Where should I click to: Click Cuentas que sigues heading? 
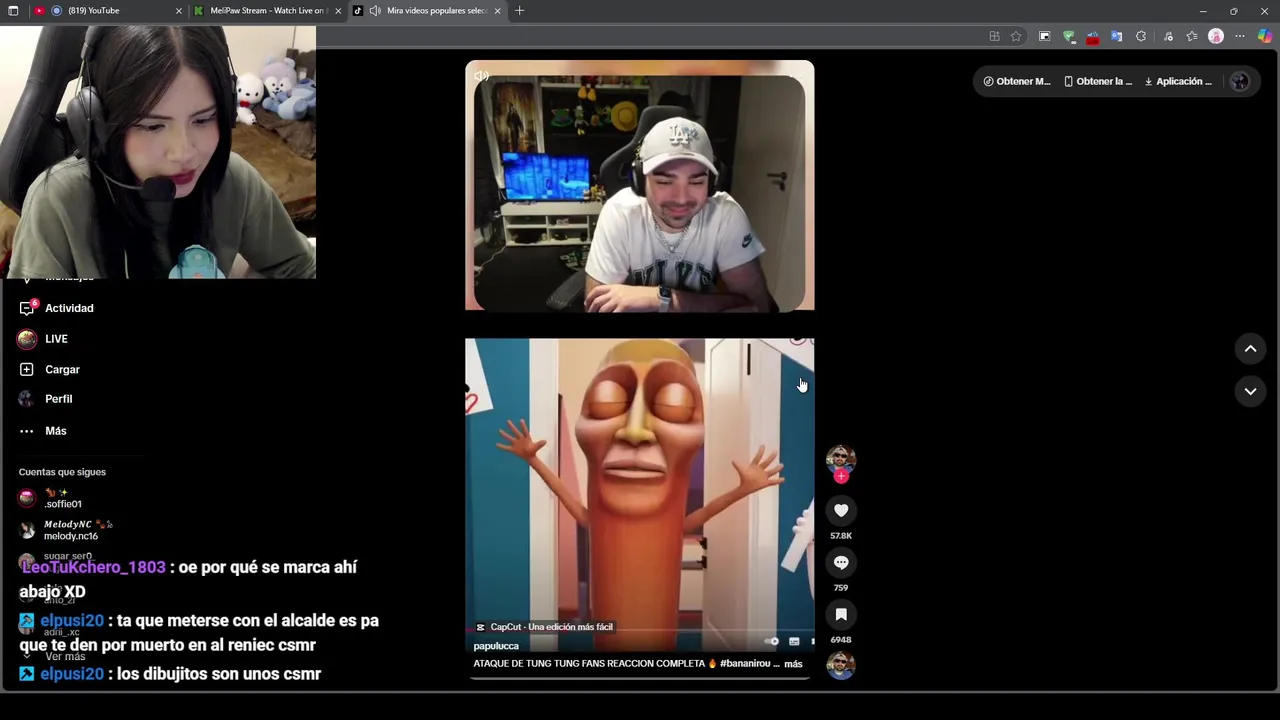pyautogui.click(x=62, y=472)
